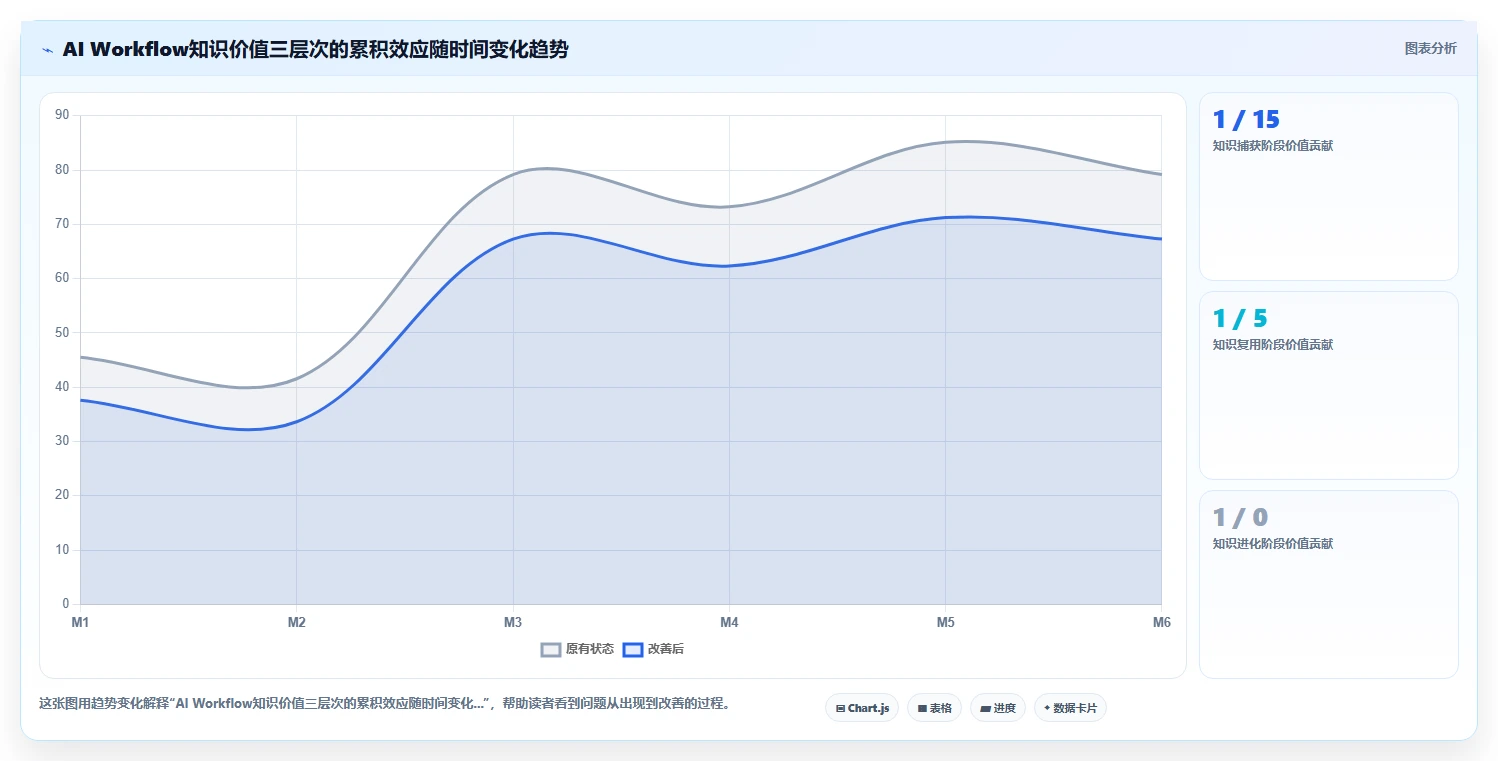Click the M2 axis label on chart
This screenshot has width=1498, height=761.
click(297, 622)
